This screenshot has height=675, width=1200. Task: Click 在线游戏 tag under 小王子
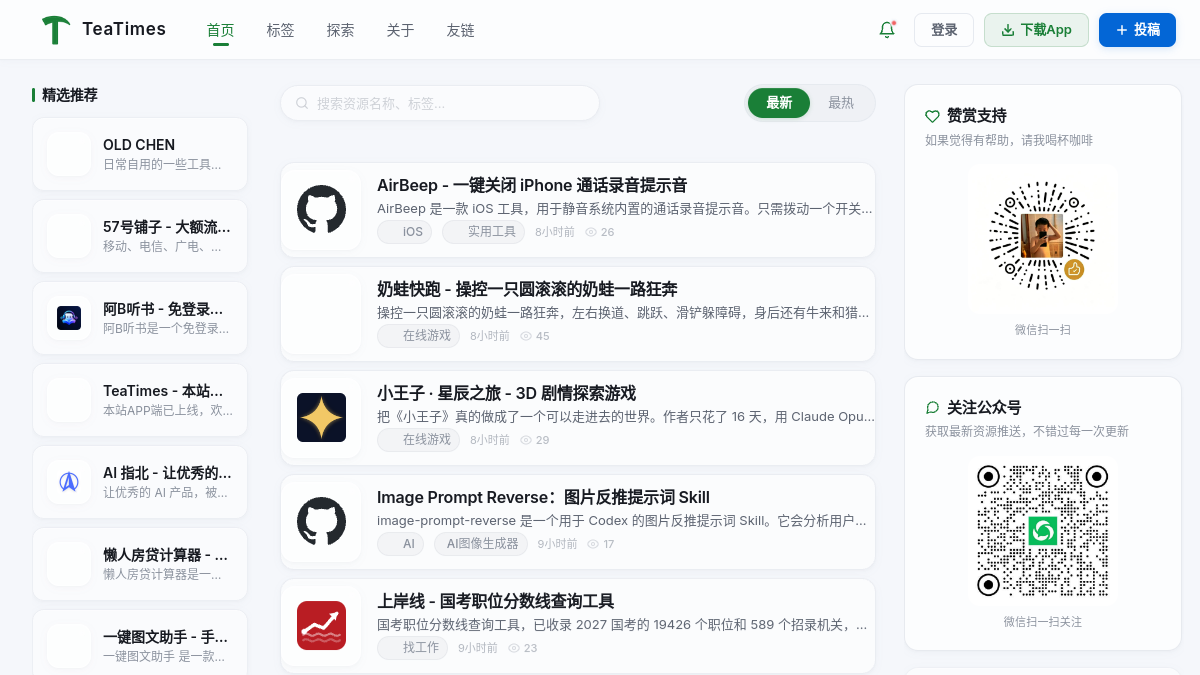pyautogui.click(x=418, y=440)
